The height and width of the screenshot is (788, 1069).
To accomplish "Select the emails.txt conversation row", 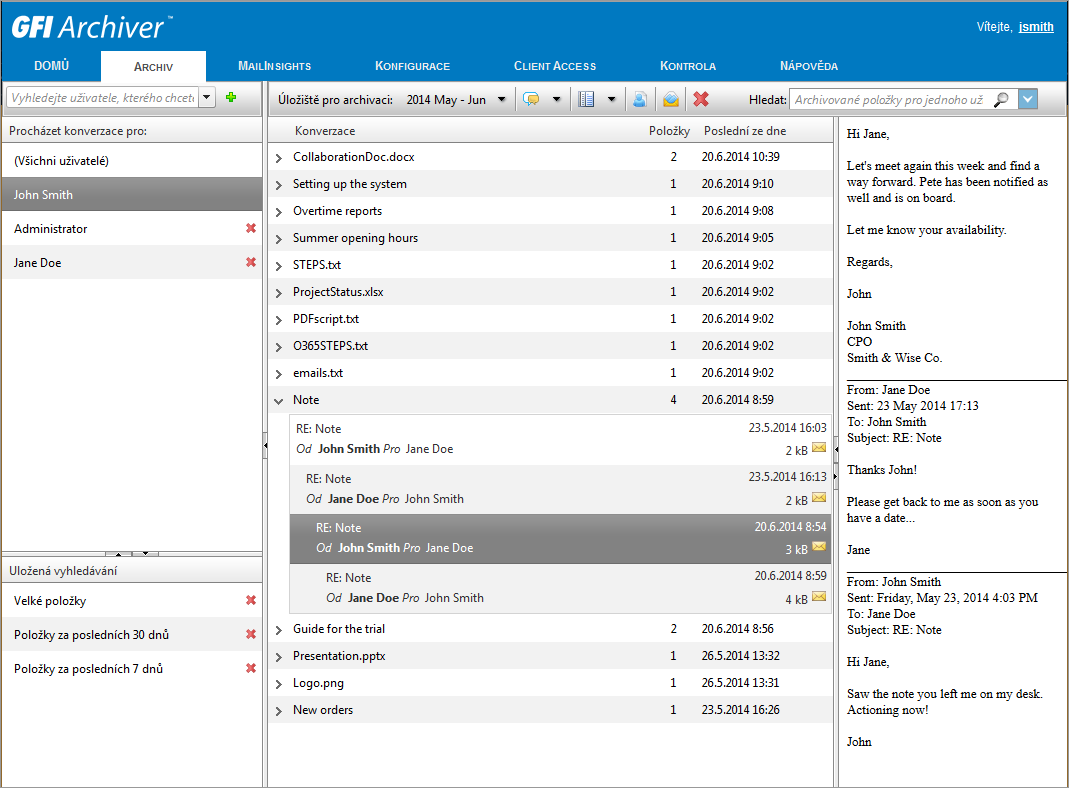I will pyautogui.click(x=550, y=373).
